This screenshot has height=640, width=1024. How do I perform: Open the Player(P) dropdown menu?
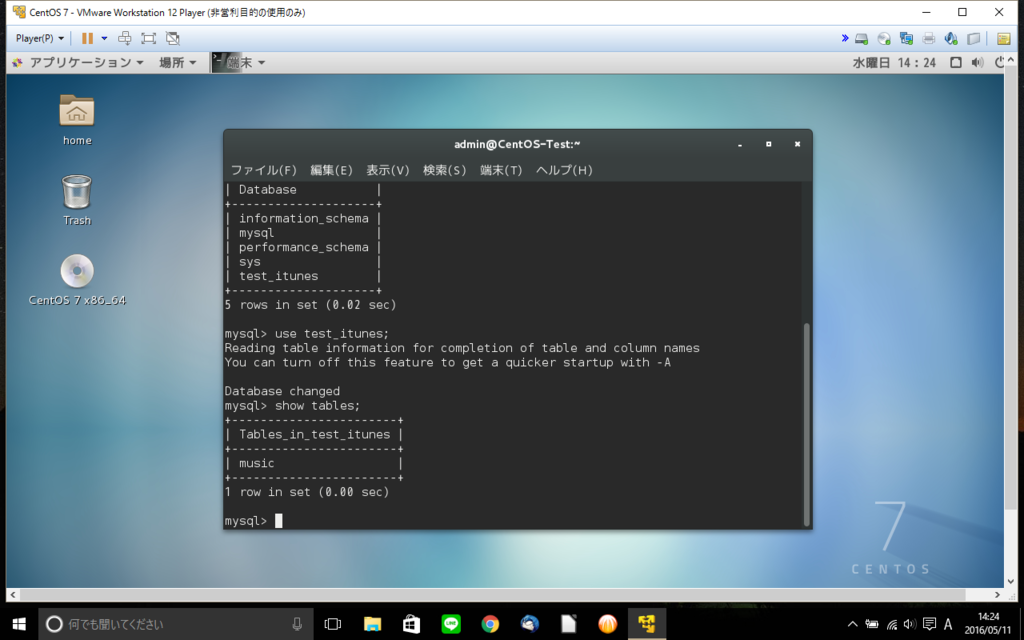(x=40, y=38)
